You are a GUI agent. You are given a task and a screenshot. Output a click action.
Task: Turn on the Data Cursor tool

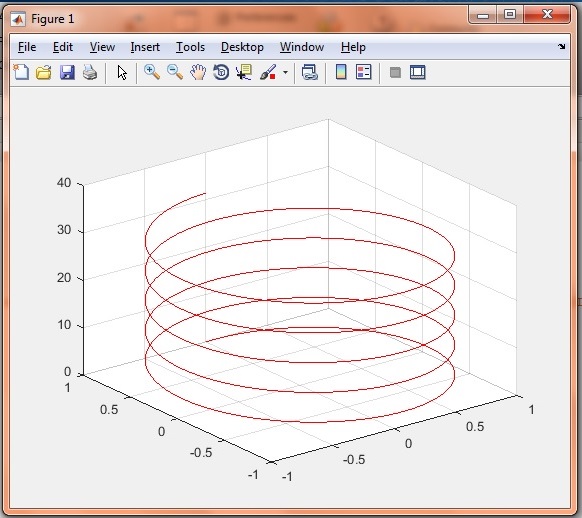pos(244,72)
